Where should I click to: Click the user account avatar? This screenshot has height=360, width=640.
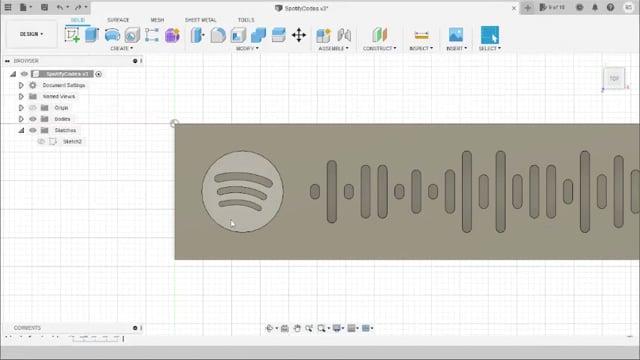coord(628,7)
